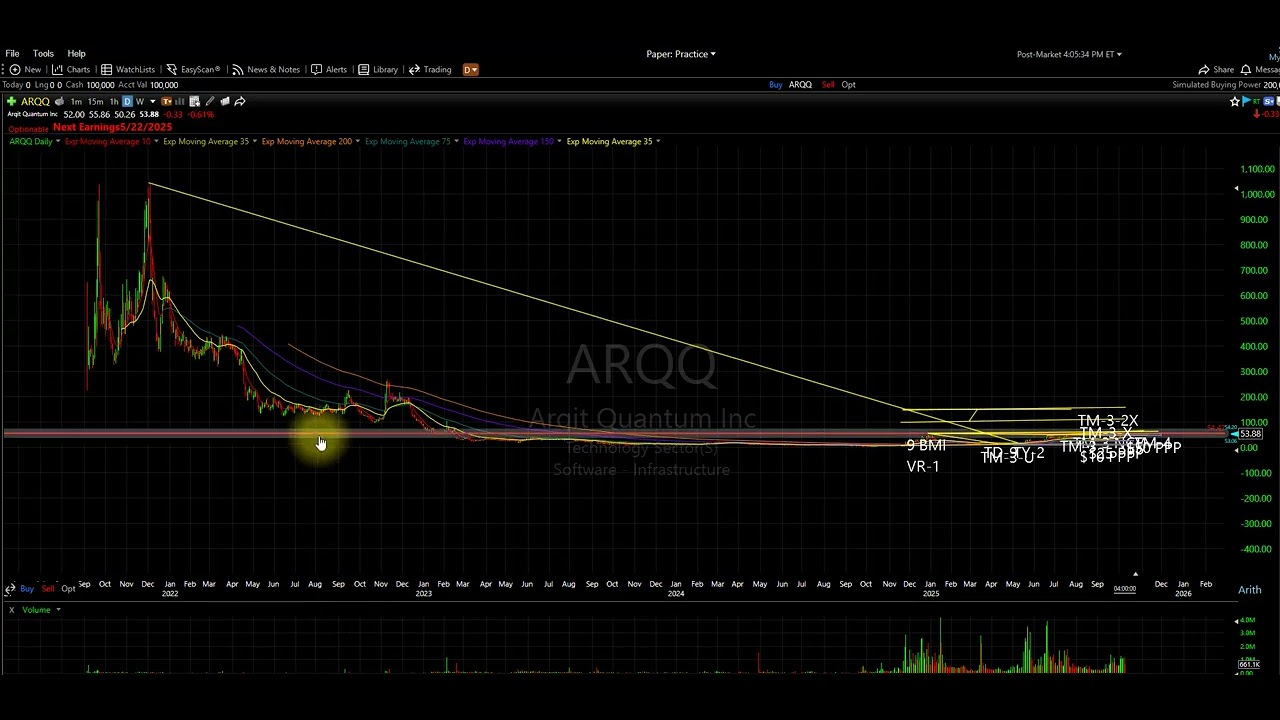Open the orange D layout dropdown
This screenshot has width=1280, height=720.
[470, 70]
